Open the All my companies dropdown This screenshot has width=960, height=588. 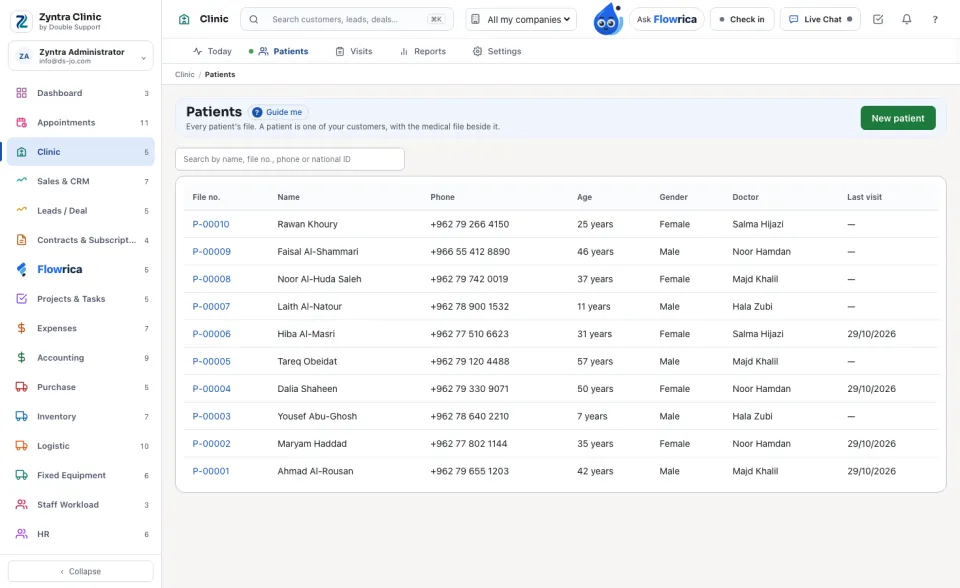pyautogui.click(x=521, y=20)
